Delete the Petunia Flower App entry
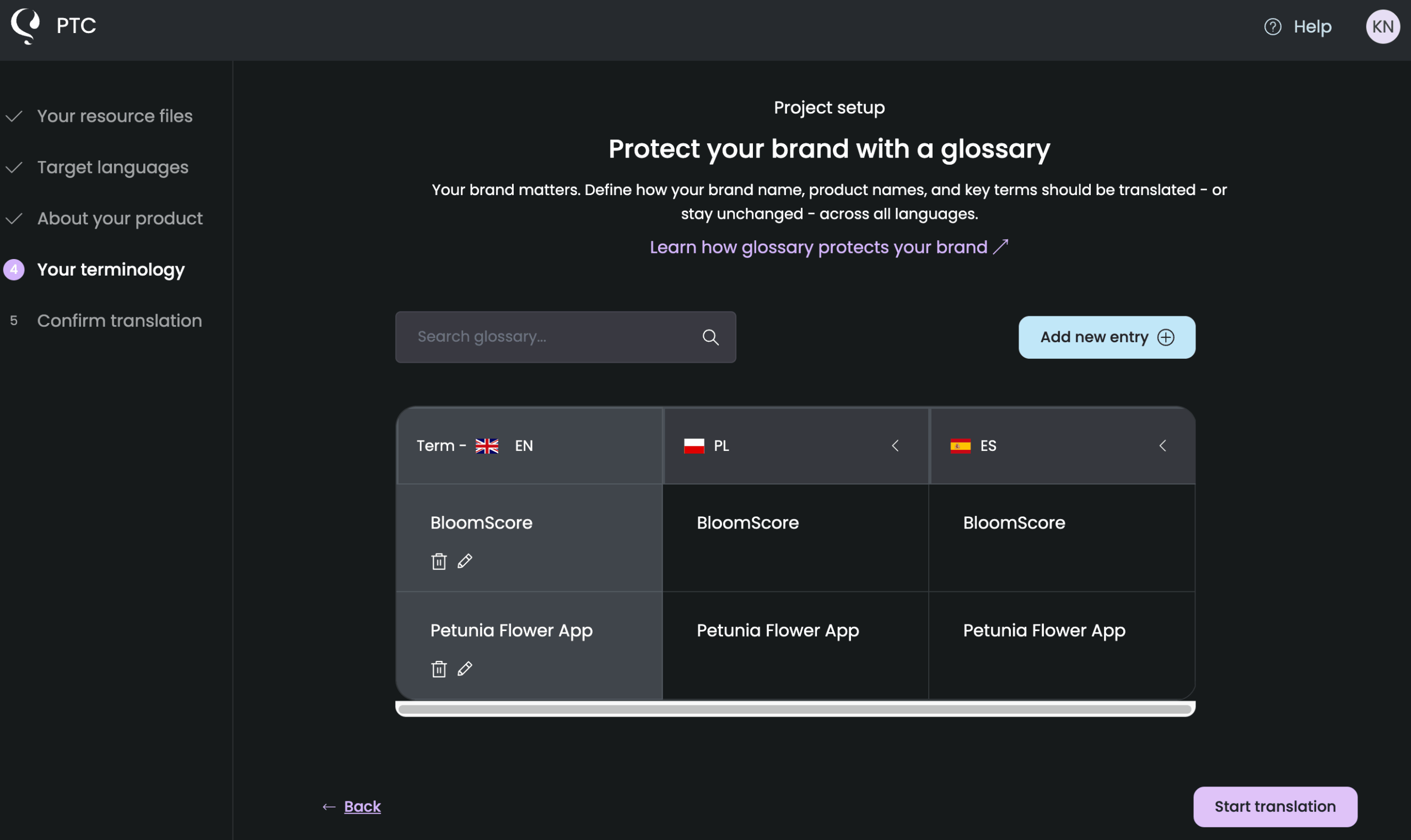The image size is (1411, 840). [x=439, y=669]
